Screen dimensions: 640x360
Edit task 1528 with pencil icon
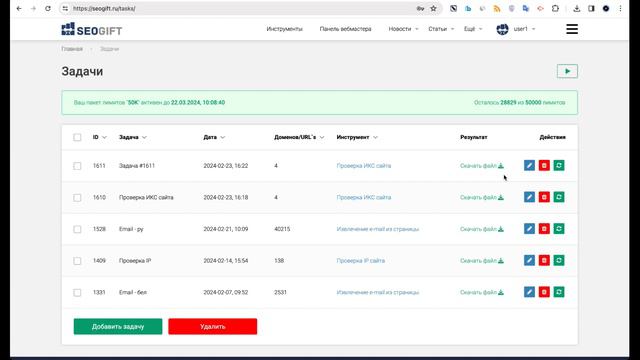[x=529, y=229]
